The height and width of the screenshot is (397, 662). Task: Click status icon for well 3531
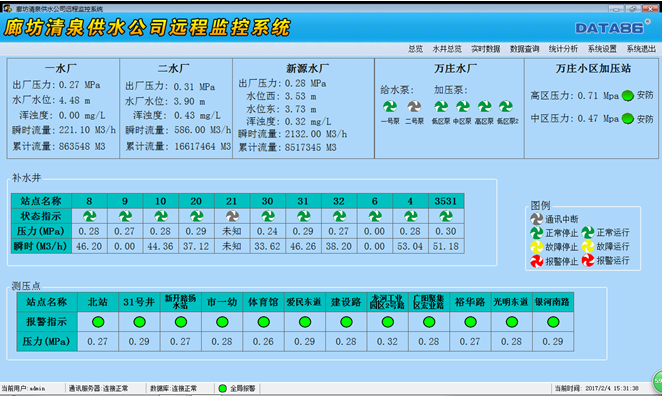click(446, 216)
